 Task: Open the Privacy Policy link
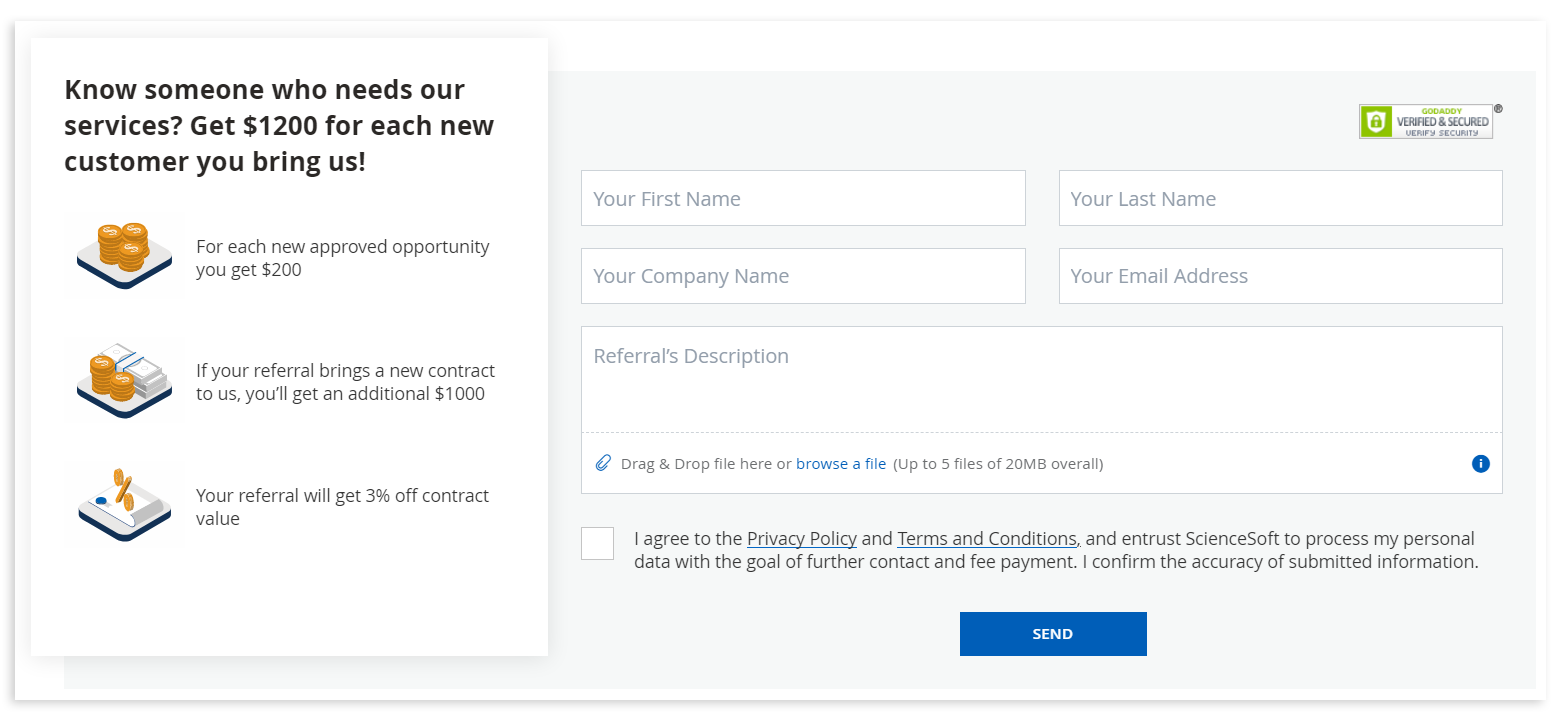pyautogui.click(x=801, y=539)
